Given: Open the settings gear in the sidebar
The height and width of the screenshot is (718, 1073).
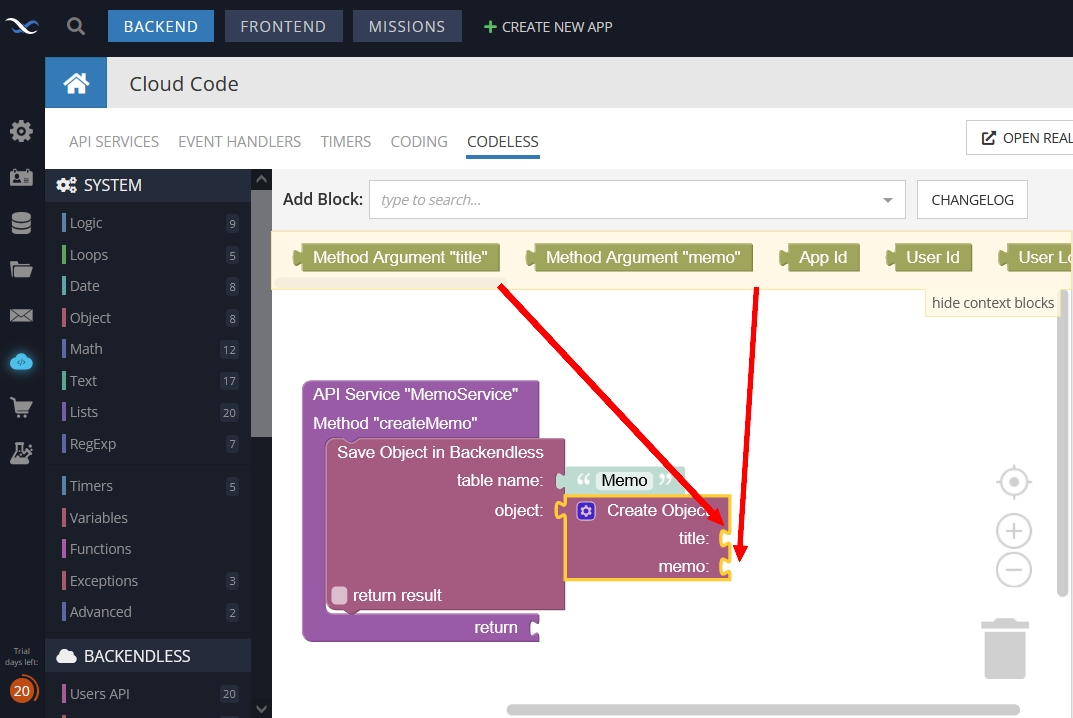Looking at the screenshot, I should 21,131.
